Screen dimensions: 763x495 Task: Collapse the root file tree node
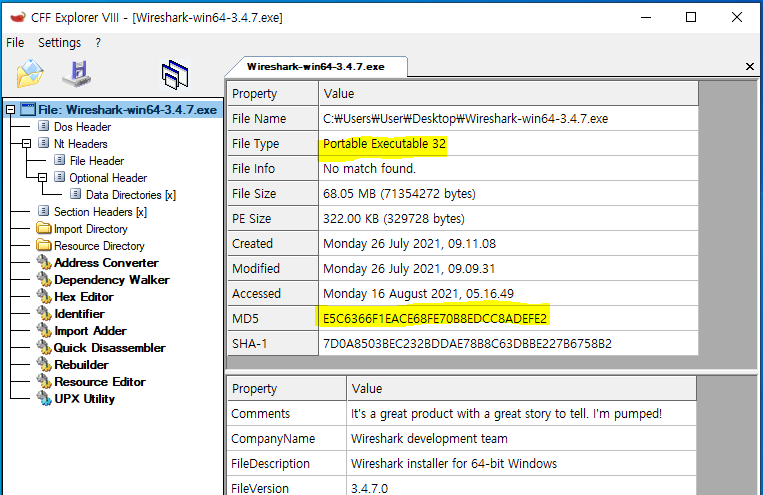tap(10, 110)
